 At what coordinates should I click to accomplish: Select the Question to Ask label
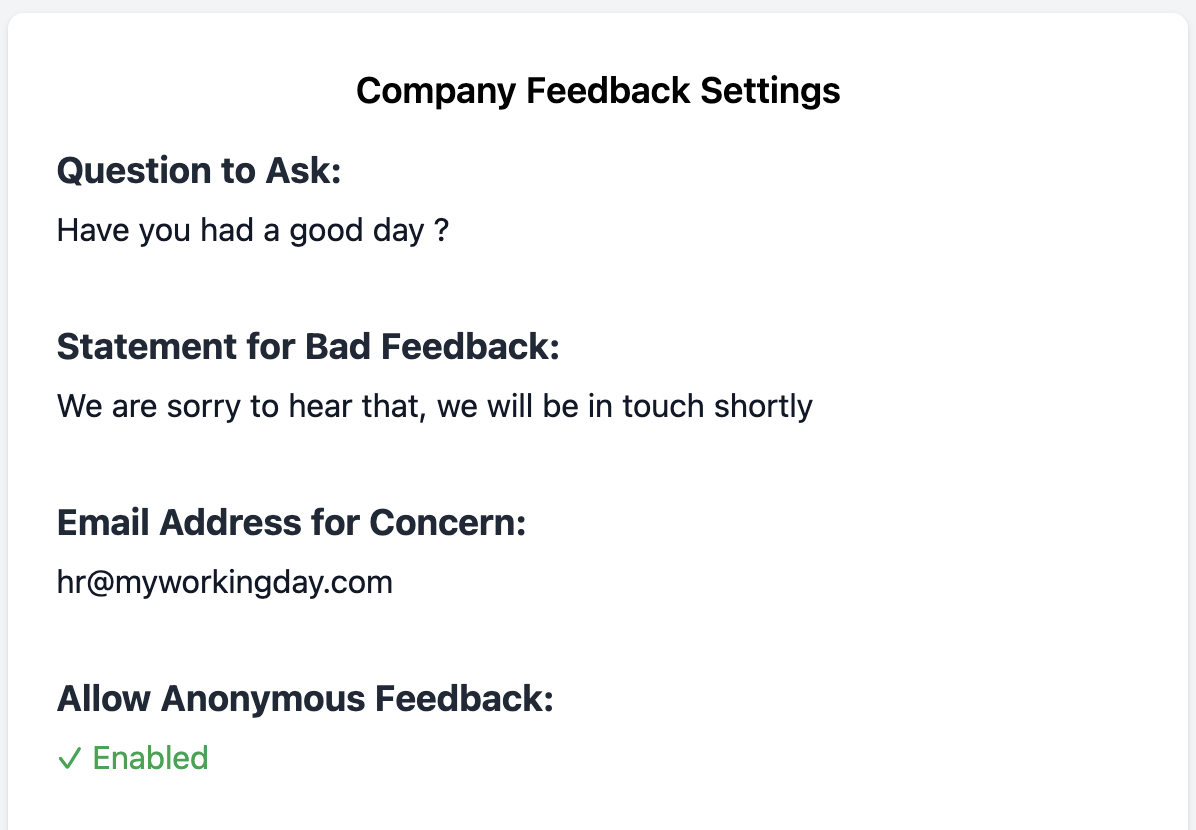click(x=199, y=171)
